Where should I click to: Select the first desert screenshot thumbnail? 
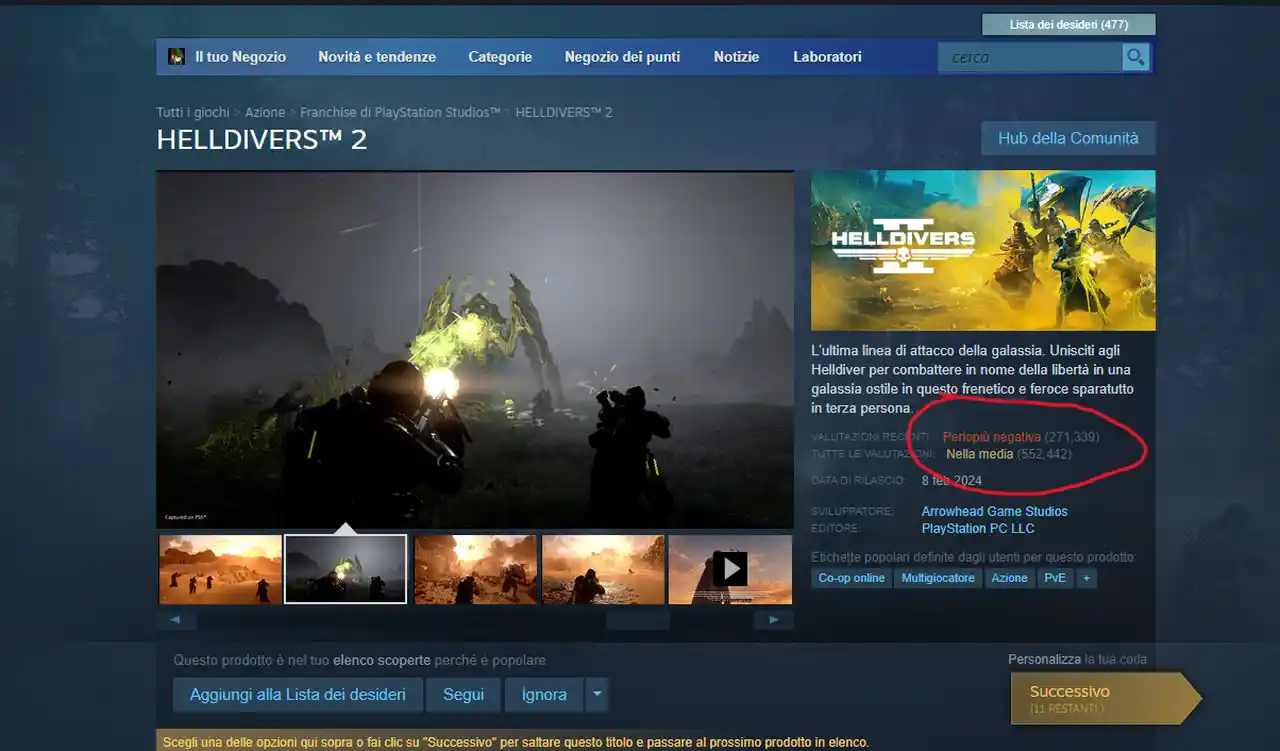(x=220, y=569)
